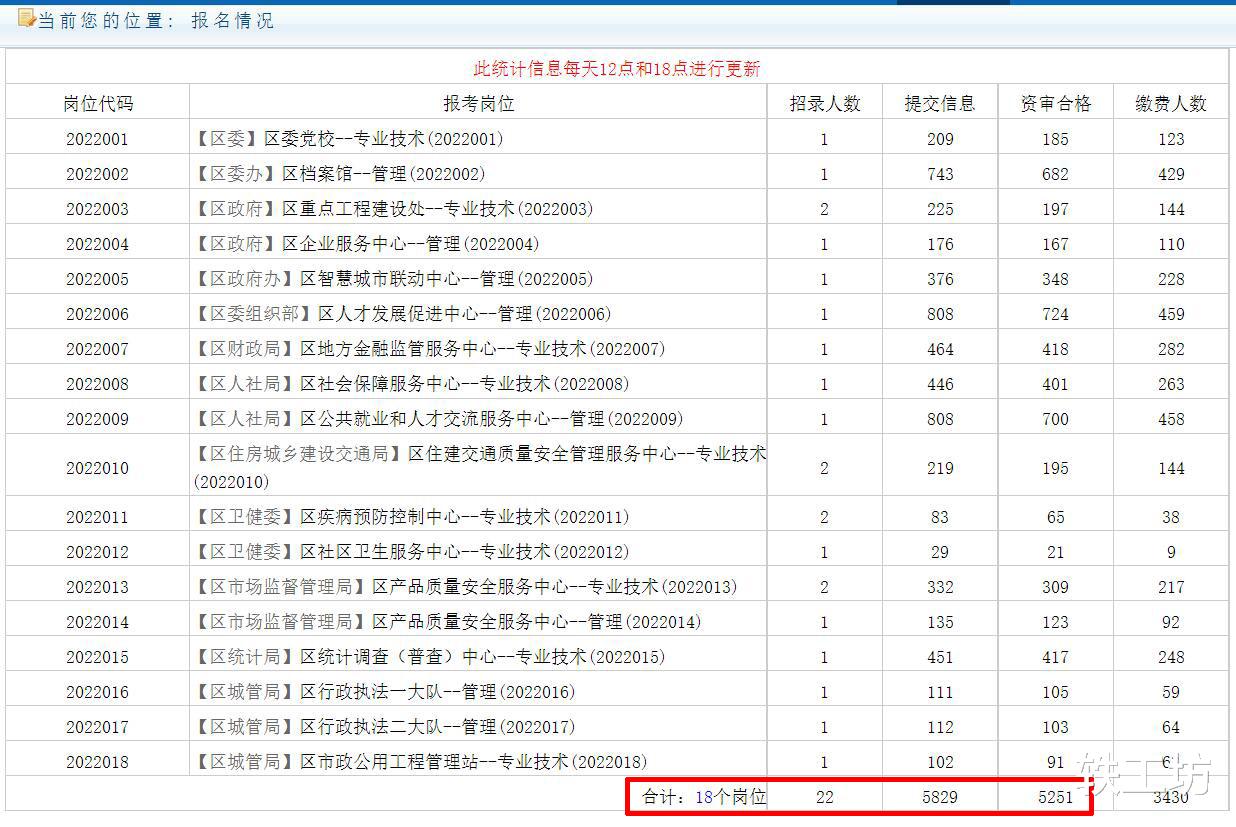Click the total submitted count 5829
Viewport: 1236px width, 827px height.
pyautogui.click(x=939, y=795)
